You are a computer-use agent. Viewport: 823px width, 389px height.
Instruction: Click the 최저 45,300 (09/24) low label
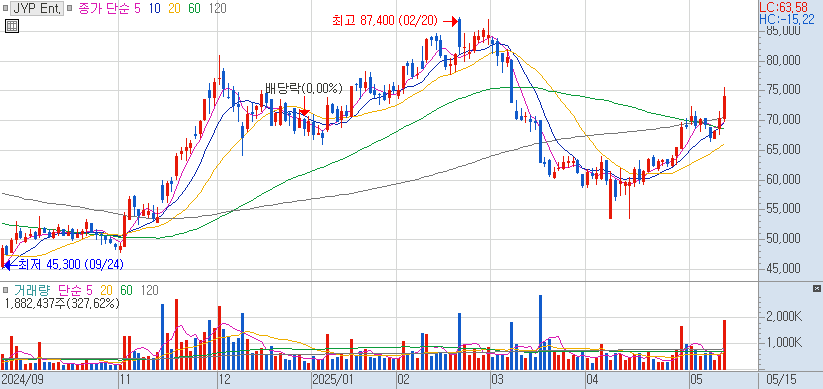71,265
